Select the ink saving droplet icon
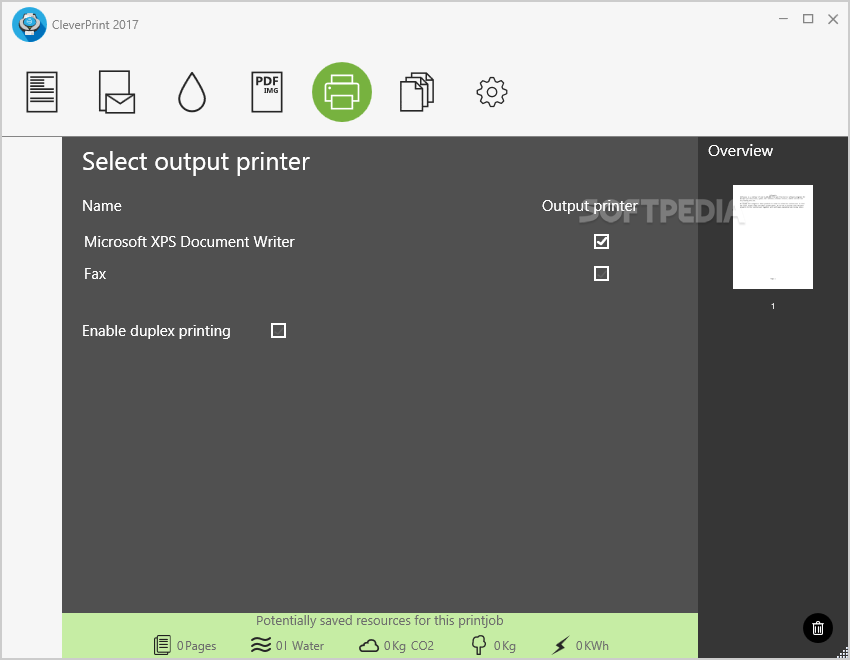 pyautogui.click(x=192, y=92)
